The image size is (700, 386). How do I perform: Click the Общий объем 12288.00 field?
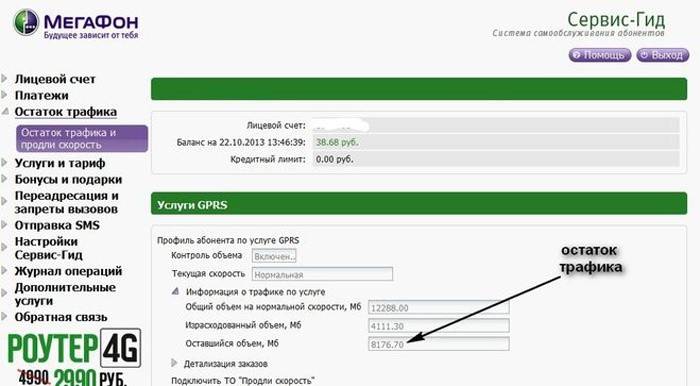pyautogui.click(x=438, y=307)
